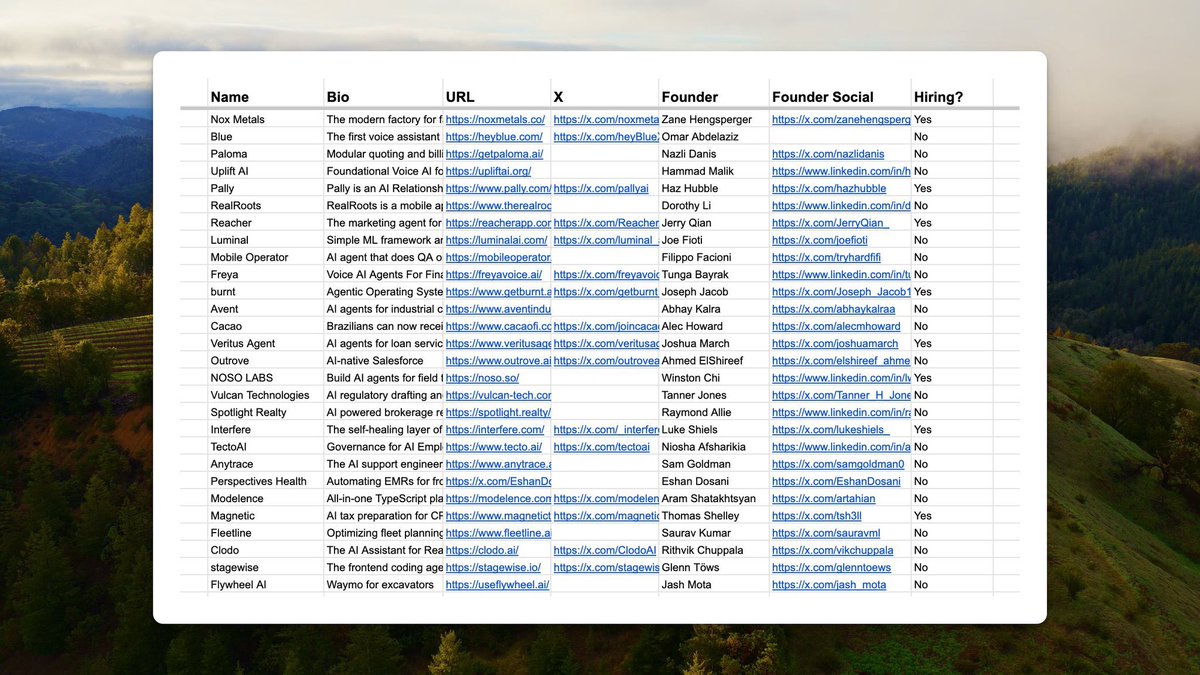Open the x.com/joefioti founder link
This screenshot has height=675, width=1200.
click(820, 240)
